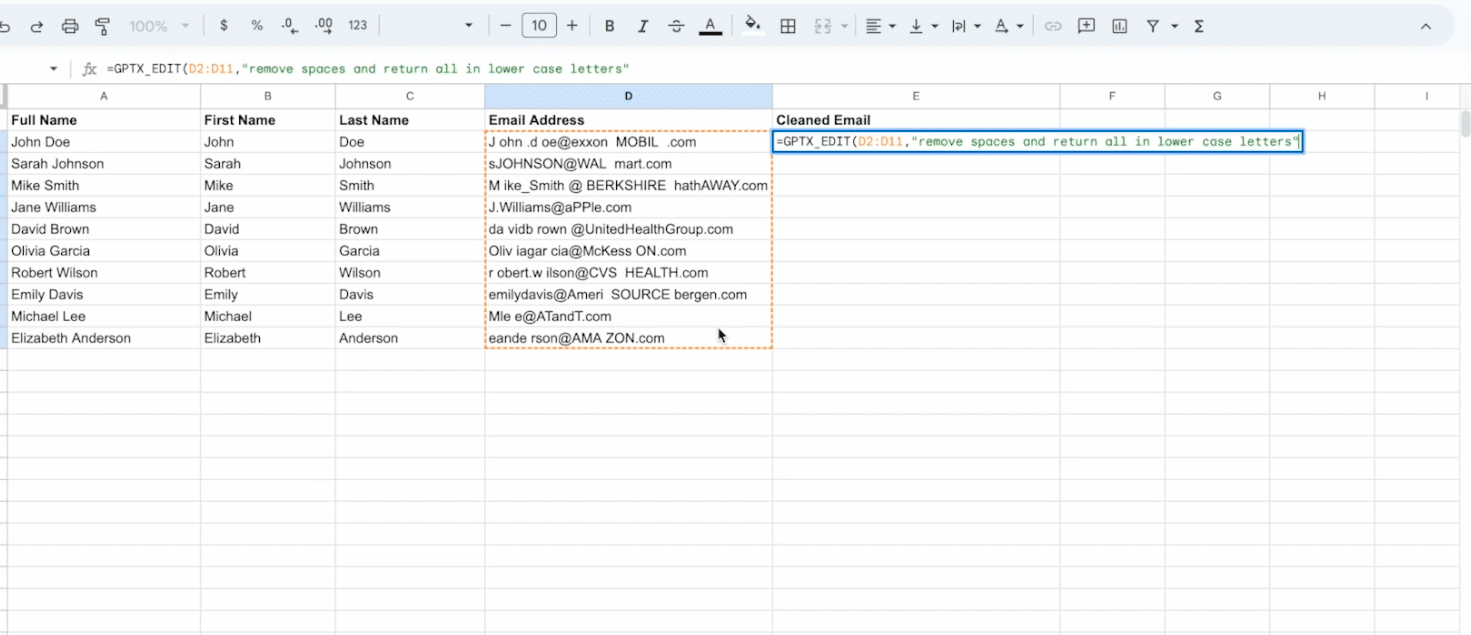Image resolution: width=1471 pixels, height=635 pixels.
Task: Increase decimal places icon
Action: (323, 27)
